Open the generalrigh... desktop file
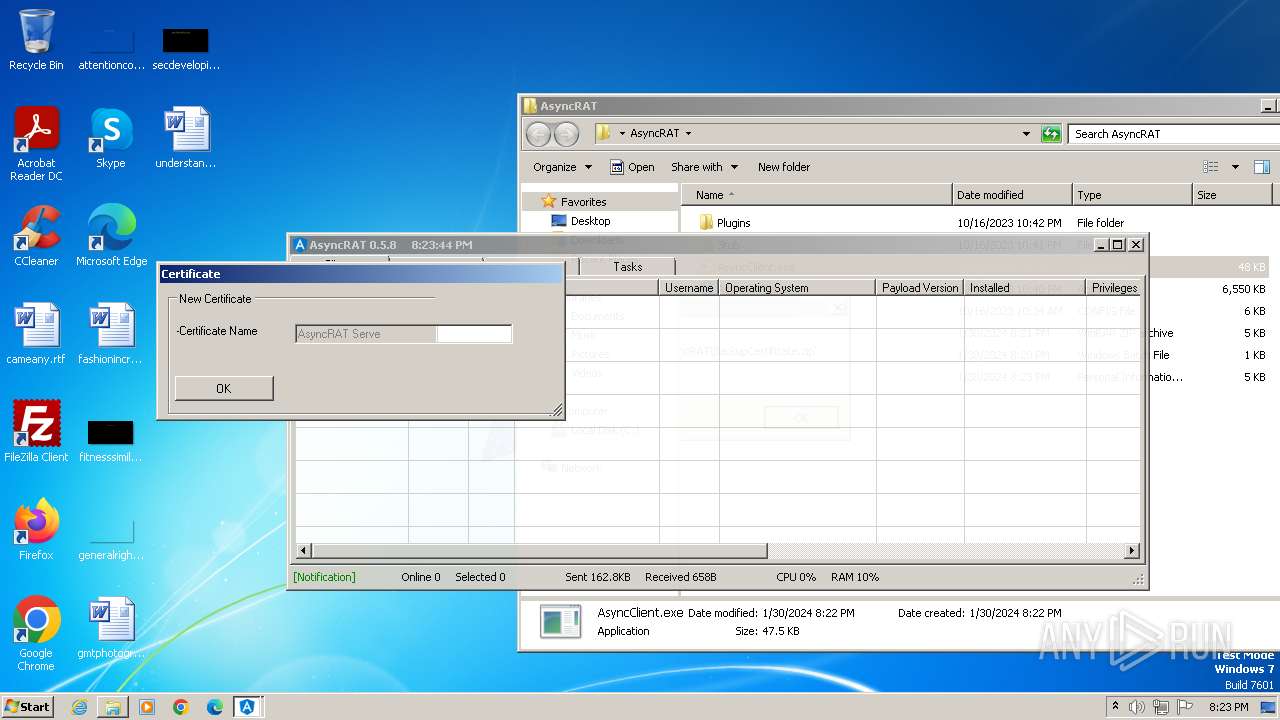 [111, 540]
